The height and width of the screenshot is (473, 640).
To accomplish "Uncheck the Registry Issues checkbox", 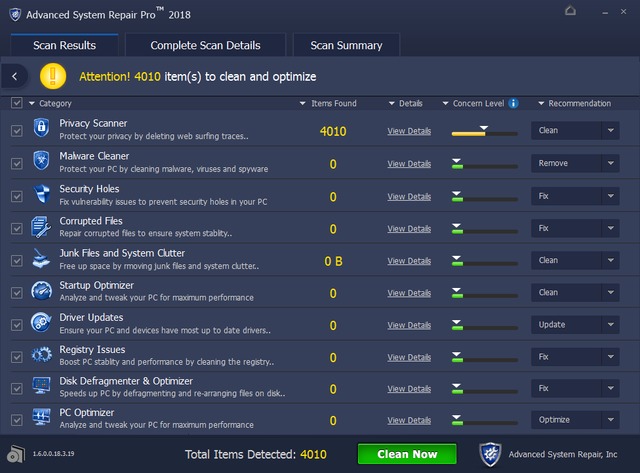I will (x=17, y=357).
